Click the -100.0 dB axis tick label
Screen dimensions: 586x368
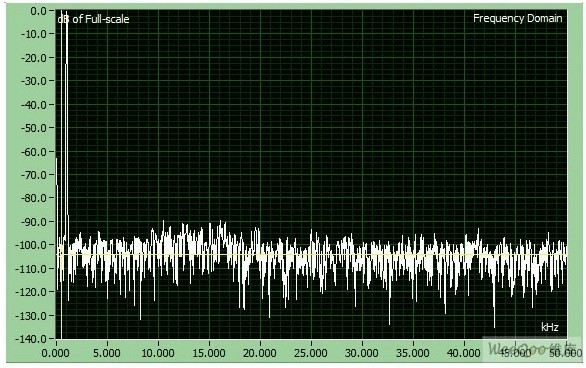(31, 245)
